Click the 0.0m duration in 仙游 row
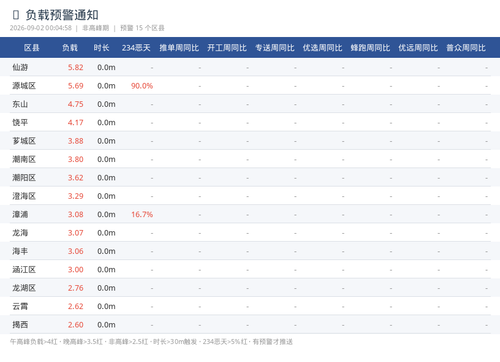500x362 pixels. [106, 67]
